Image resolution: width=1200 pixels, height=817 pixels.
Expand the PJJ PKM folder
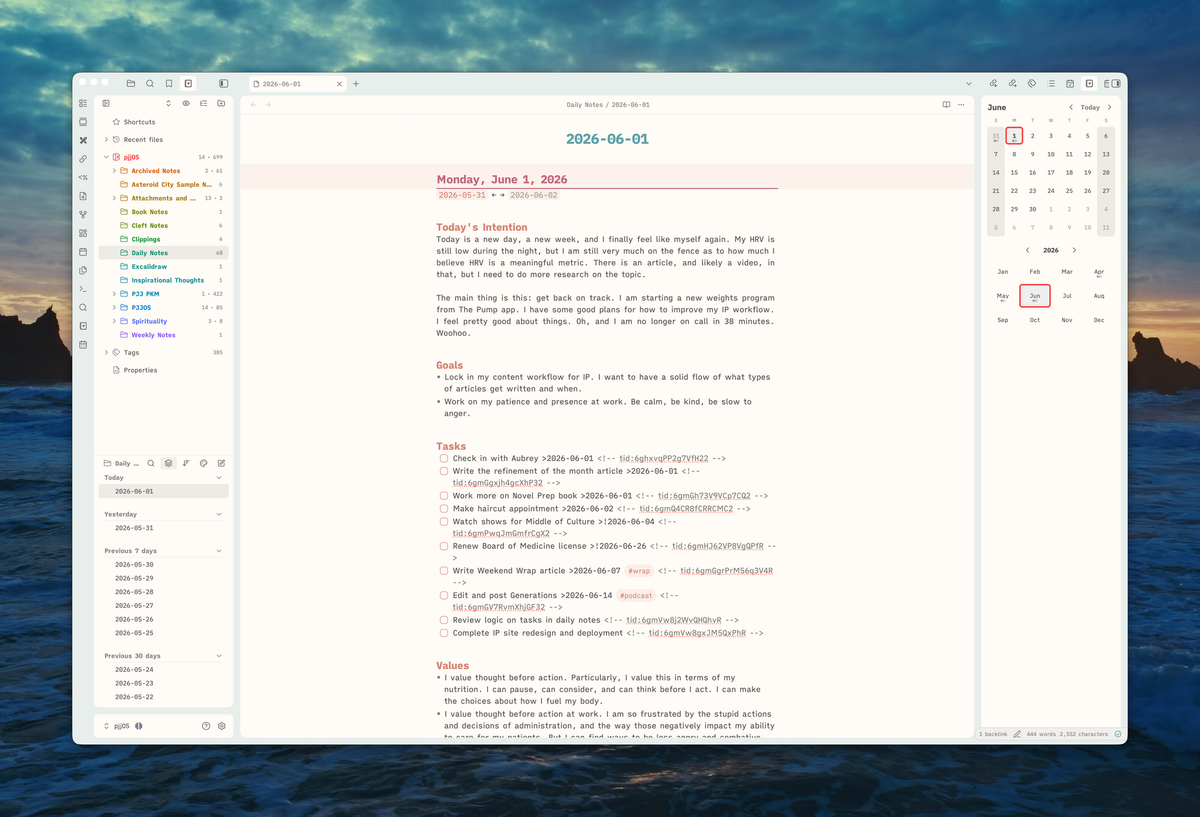(x=114, y=294)
